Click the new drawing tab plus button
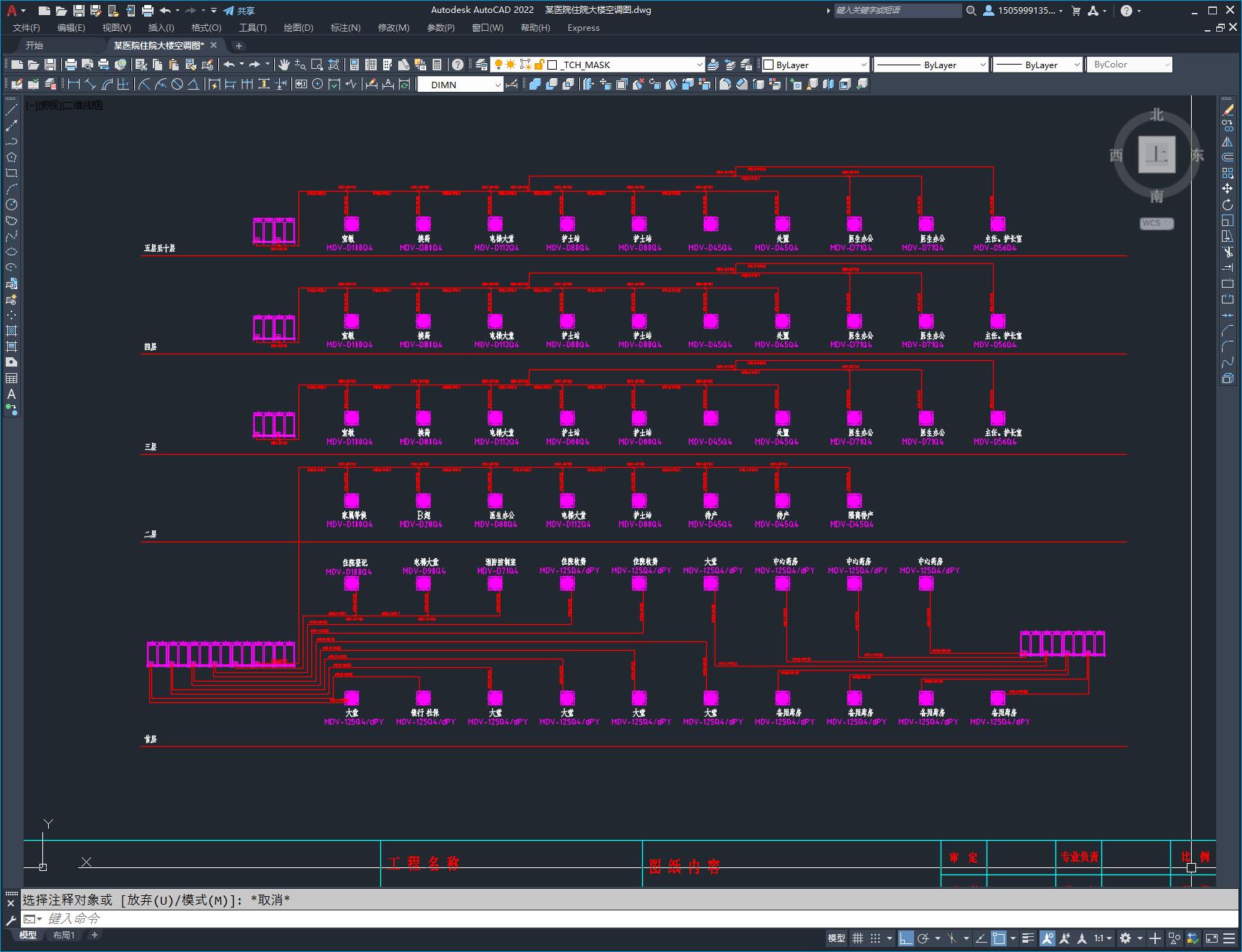The height and width of the screenshot is (952, 1242). [x=239, y=45]
